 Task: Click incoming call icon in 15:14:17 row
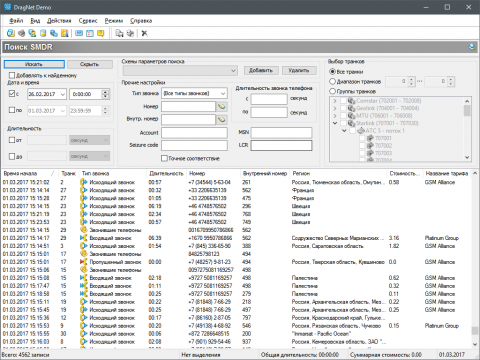pos(84,238)
